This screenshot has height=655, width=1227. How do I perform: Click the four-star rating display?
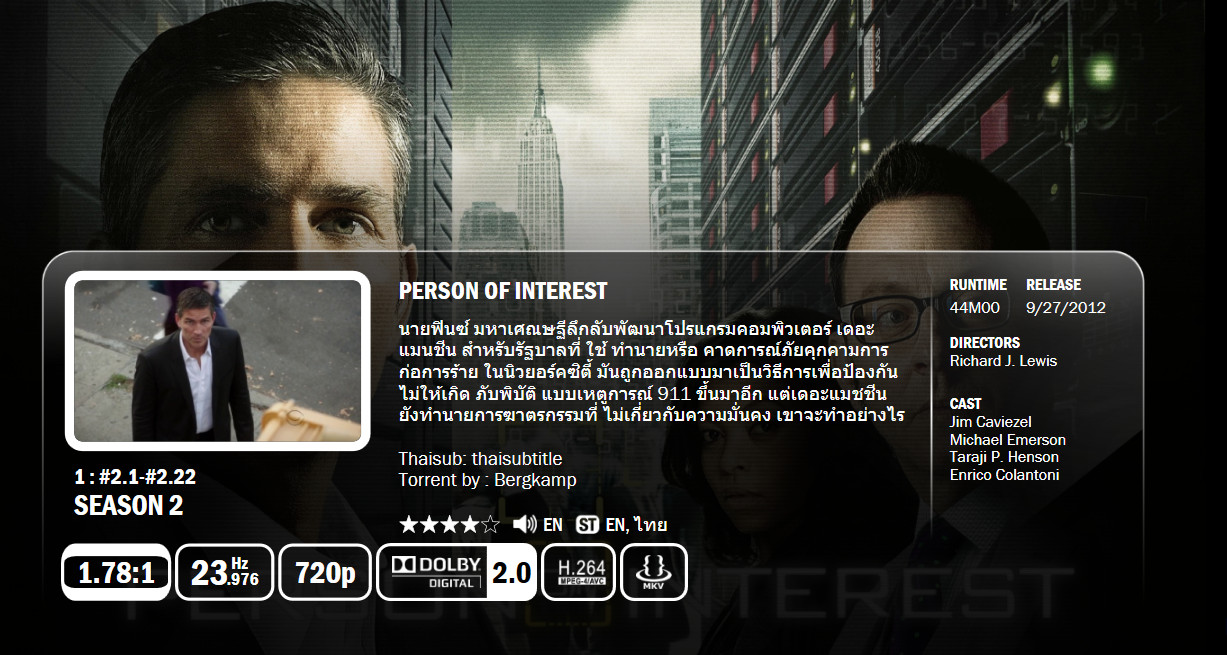click(x=449, y=524)
